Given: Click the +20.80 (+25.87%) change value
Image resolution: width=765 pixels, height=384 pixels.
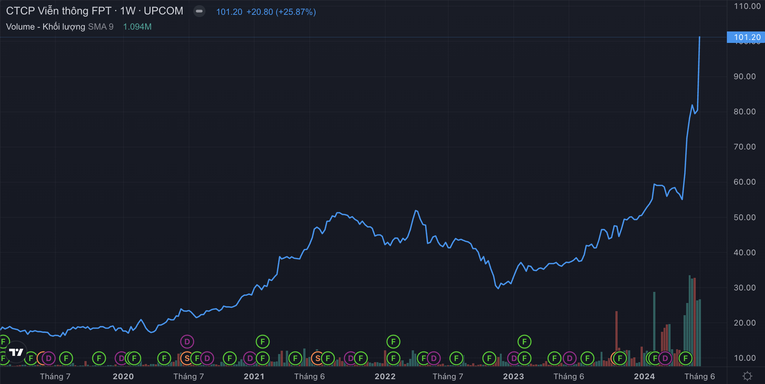Looking at the screenshot, I should click(x=281, y=12).
